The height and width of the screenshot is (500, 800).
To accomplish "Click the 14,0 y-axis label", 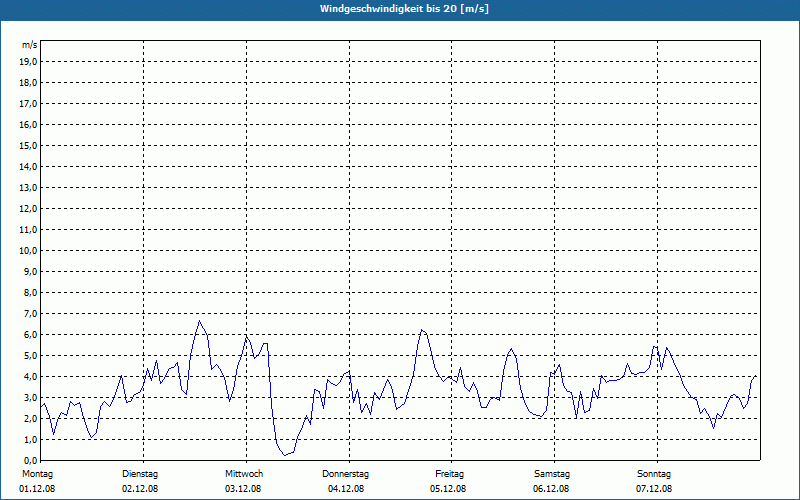I will [28, 166].
